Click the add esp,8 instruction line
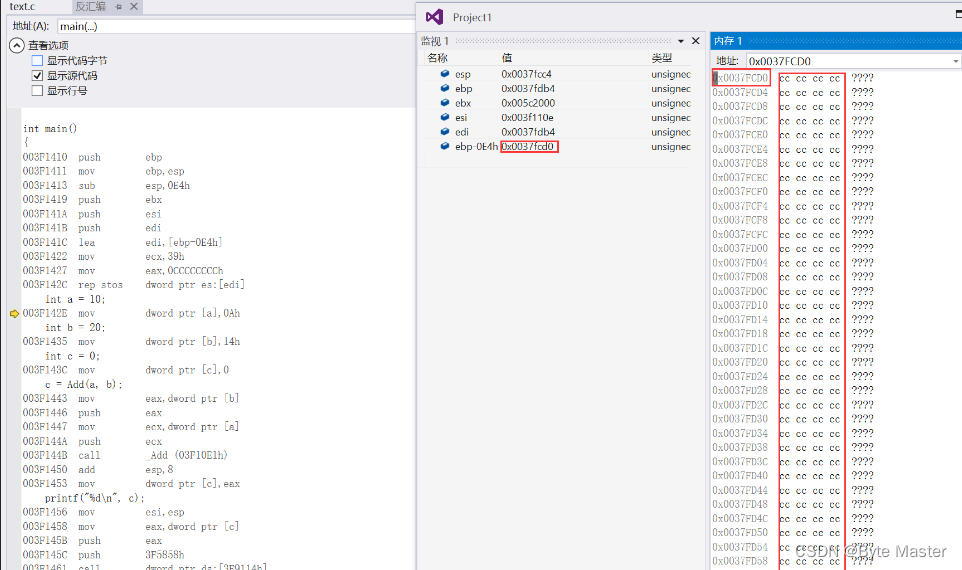The height and width of the screenshot is (570, 962). pyautogui.click(x=98, y=469)
